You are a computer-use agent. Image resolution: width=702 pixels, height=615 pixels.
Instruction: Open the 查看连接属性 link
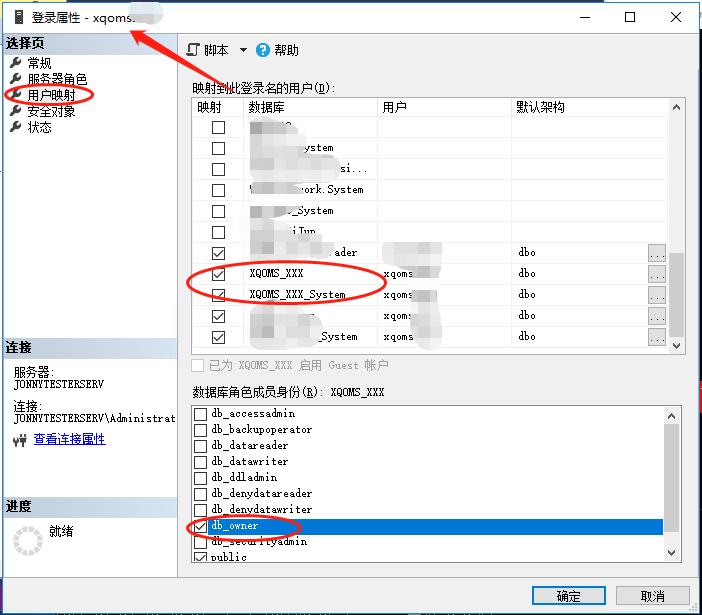pos(69,439)
